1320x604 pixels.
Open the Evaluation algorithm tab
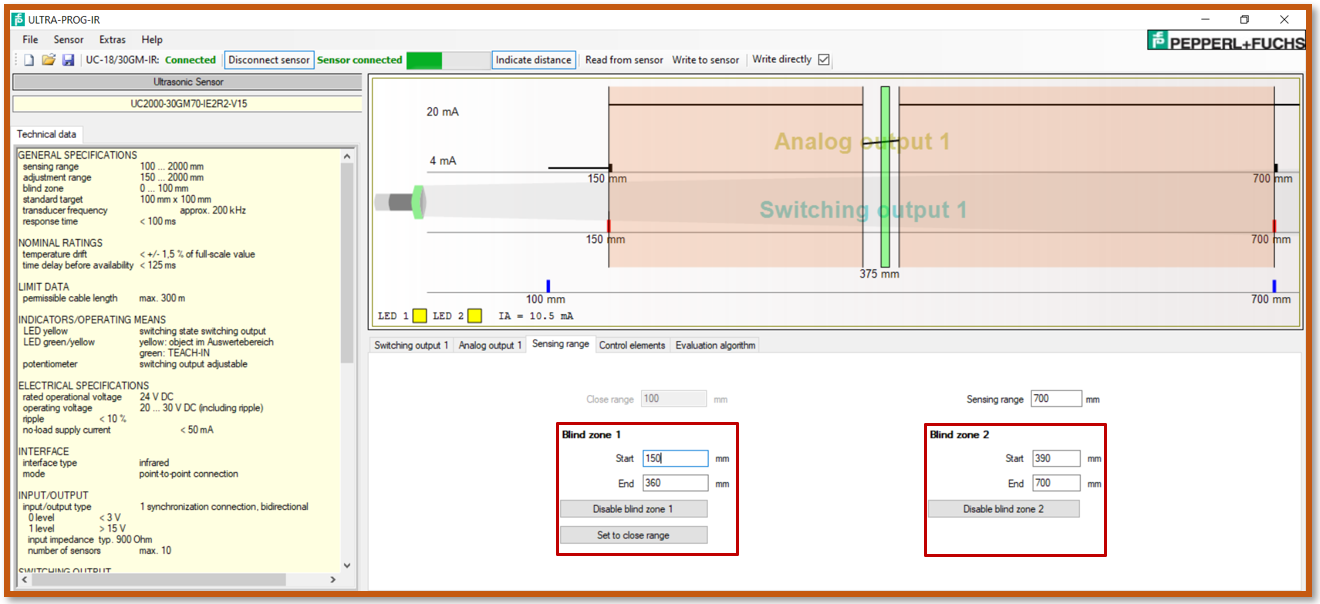715,345
